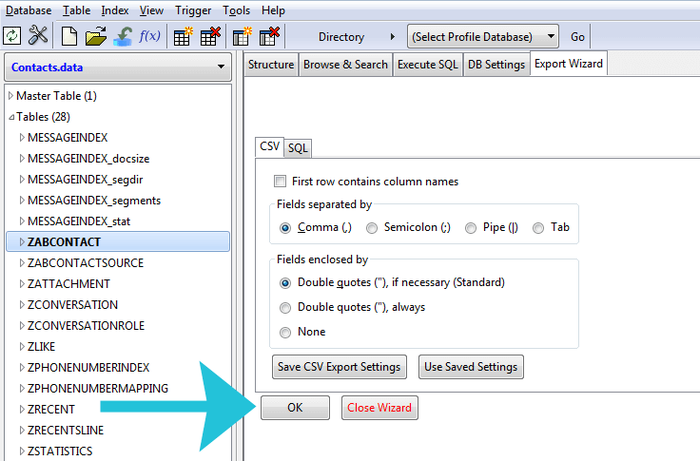
Task: Open the Select Profile Database dropdown
Action: pos(483,37)
